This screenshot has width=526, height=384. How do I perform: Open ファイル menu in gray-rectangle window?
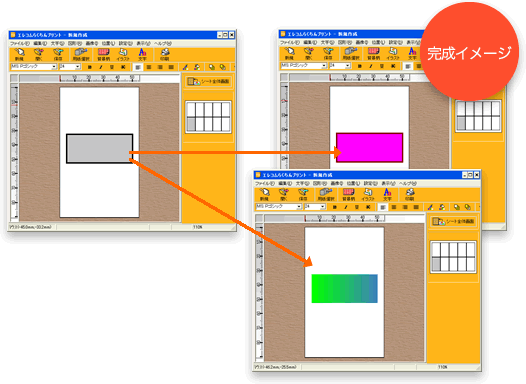19,44
